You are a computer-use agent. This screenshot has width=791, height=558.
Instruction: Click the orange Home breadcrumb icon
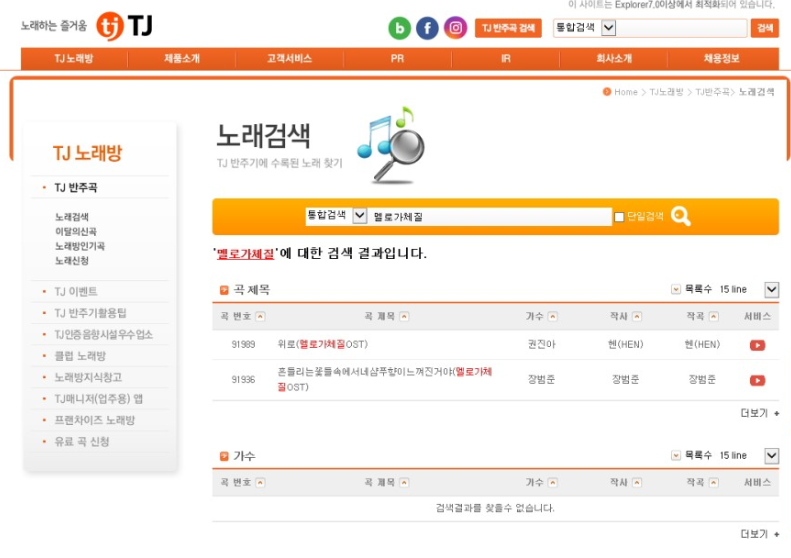pyautogui.click(x=607, y=92)
